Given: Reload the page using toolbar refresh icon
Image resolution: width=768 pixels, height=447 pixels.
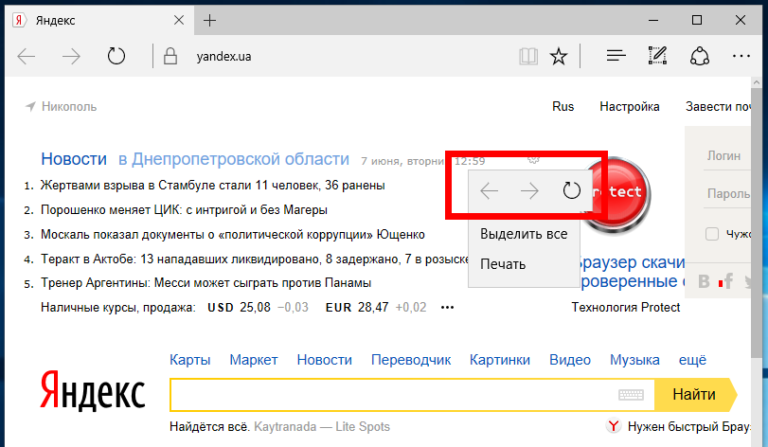Looking at the screenshot, I should (x=116, y=56).
